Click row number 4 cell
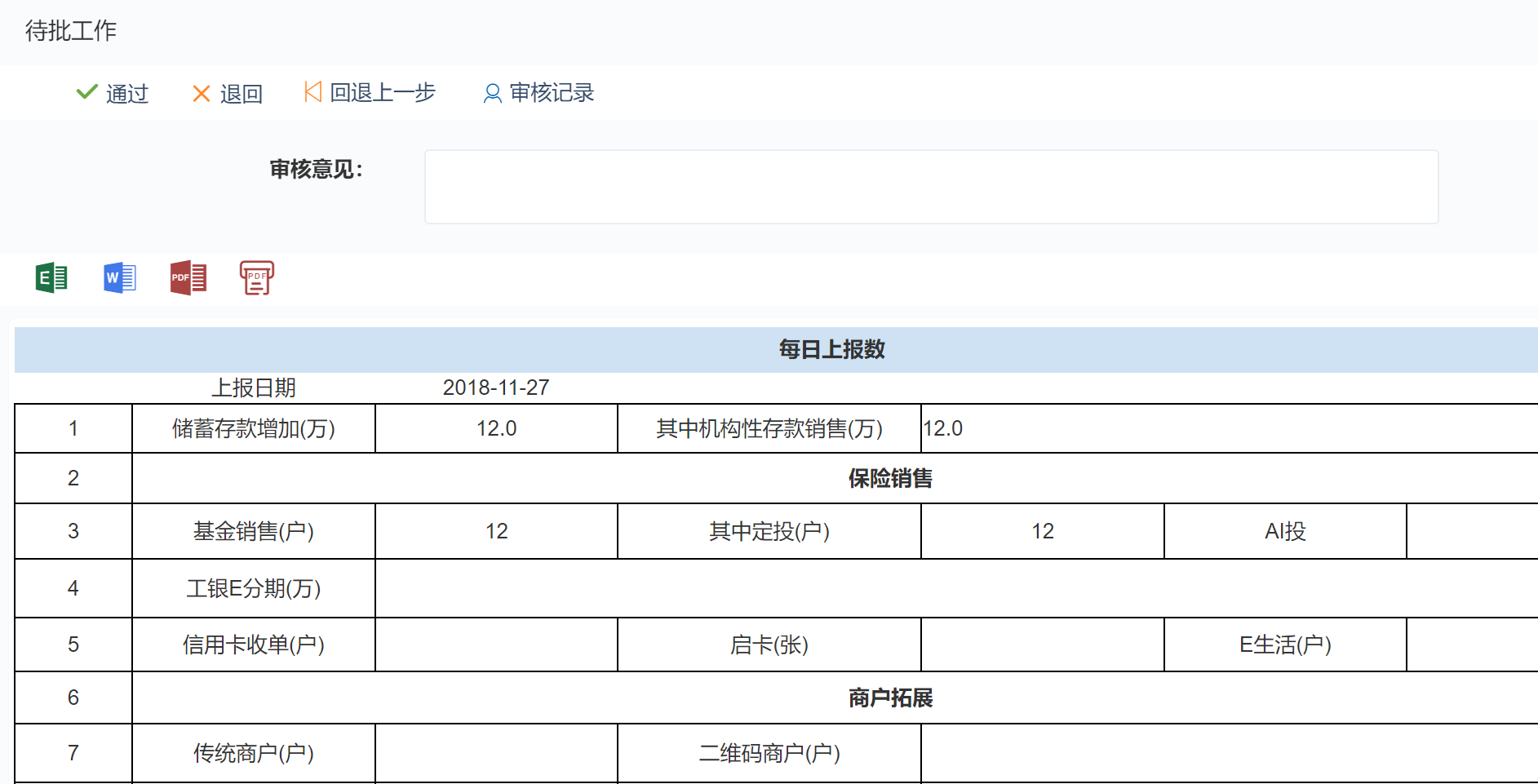This screenshot has height=784, width=1538. click(x=73, y=588)
